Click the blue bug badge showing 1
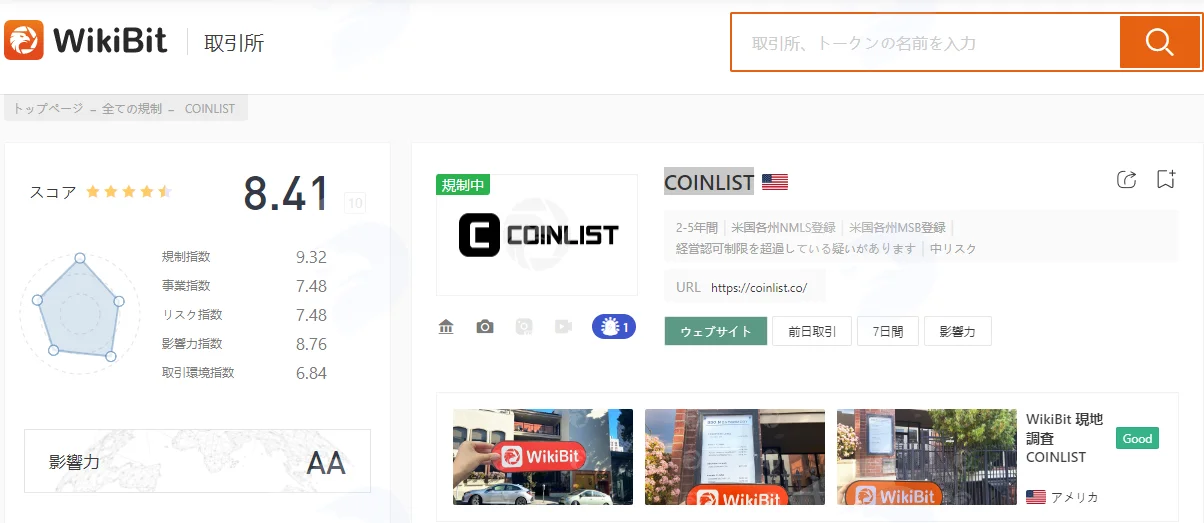 coord(614,326)
